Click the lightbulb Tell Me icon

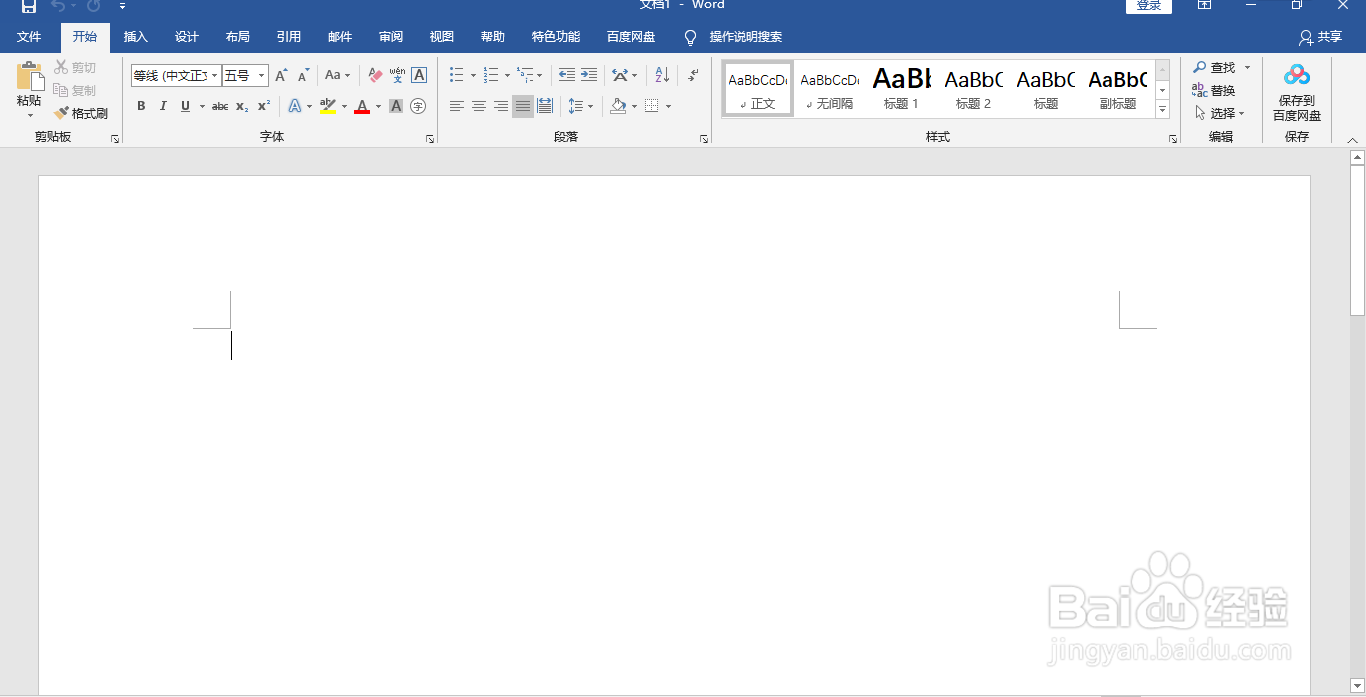pyautogui.click(x=690, y=37)
